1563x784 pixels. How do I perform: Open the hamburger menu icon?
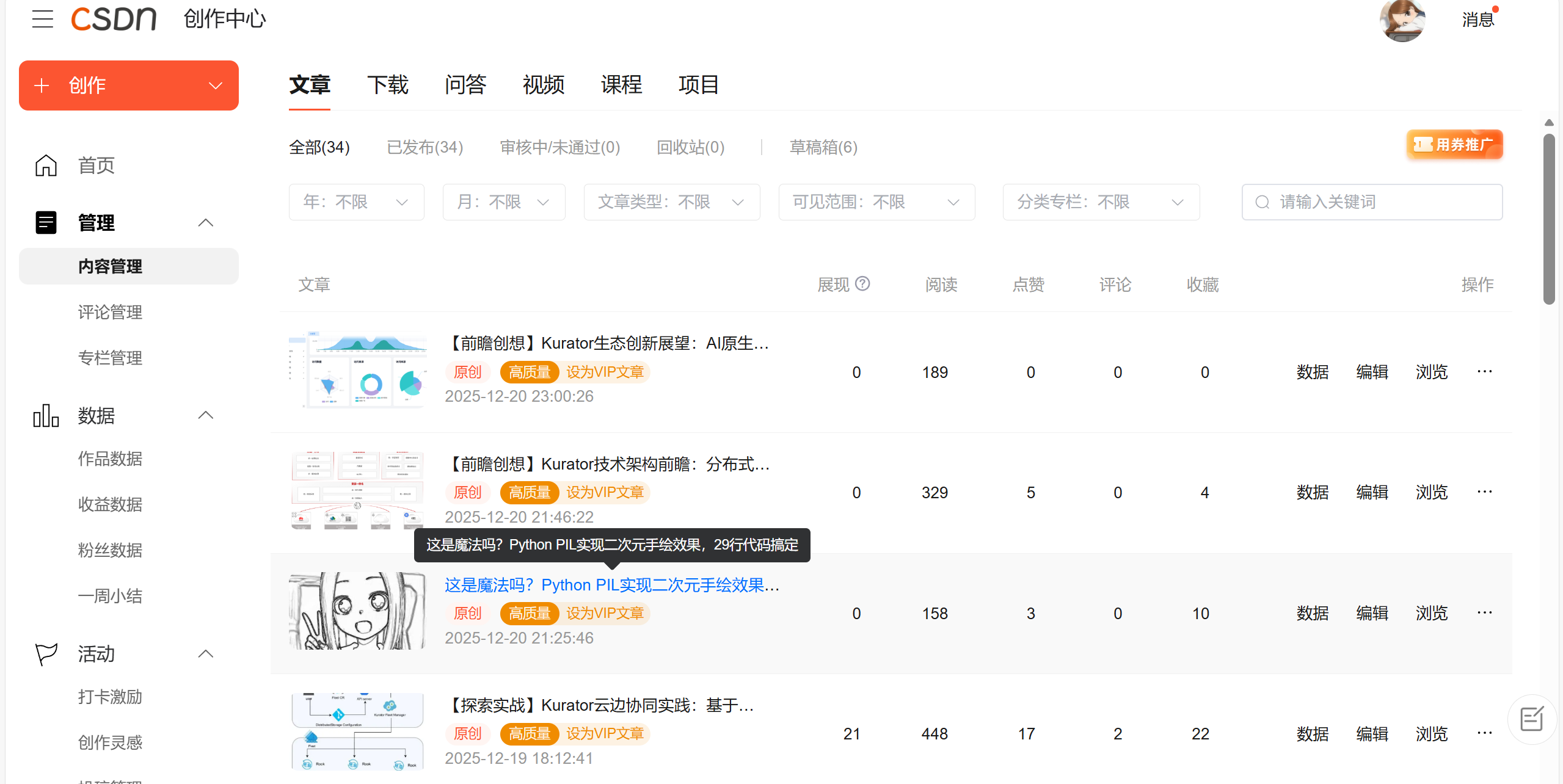(43, 19)
